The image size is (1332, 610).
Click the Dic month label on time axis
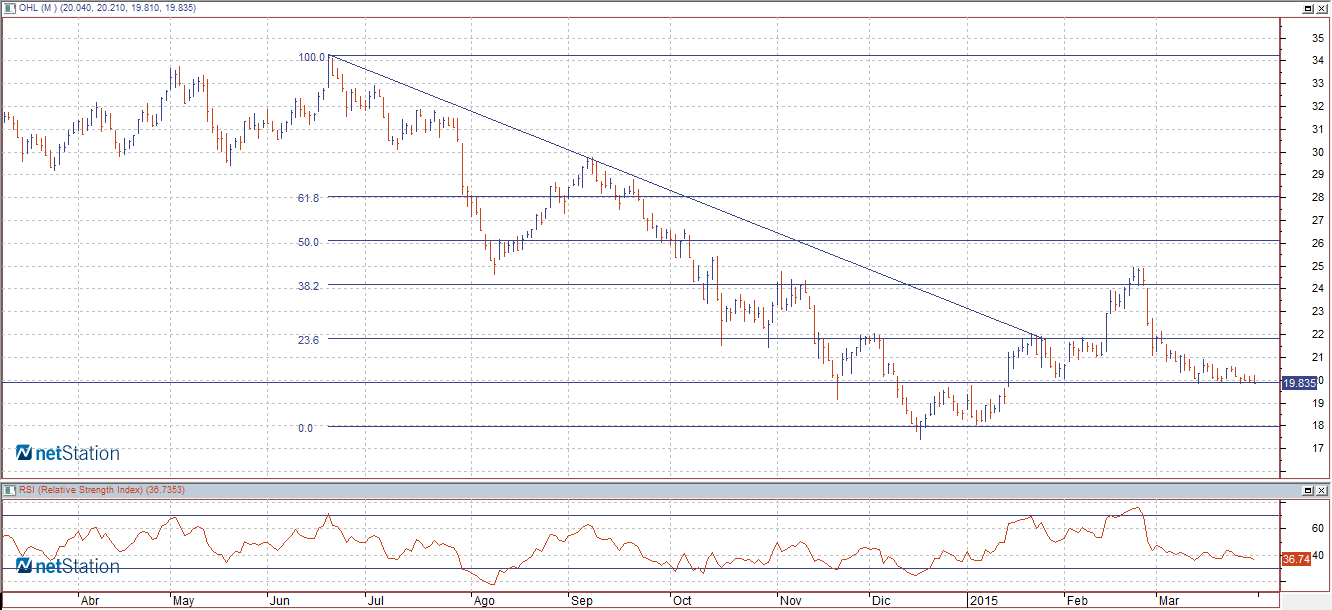point(880,602)
